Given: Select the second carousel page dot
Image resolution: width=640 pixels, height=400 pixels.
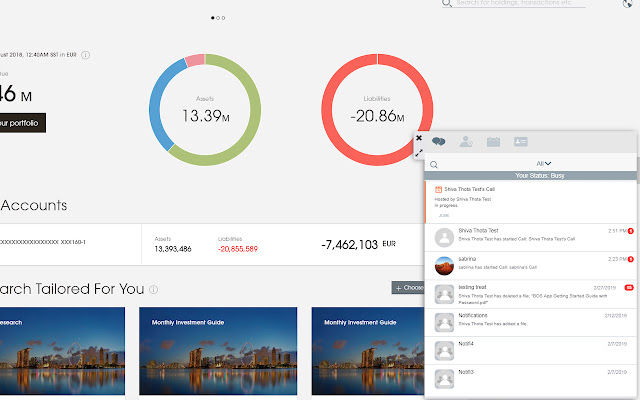Looking at the screenshot, I should coord(218,18).
